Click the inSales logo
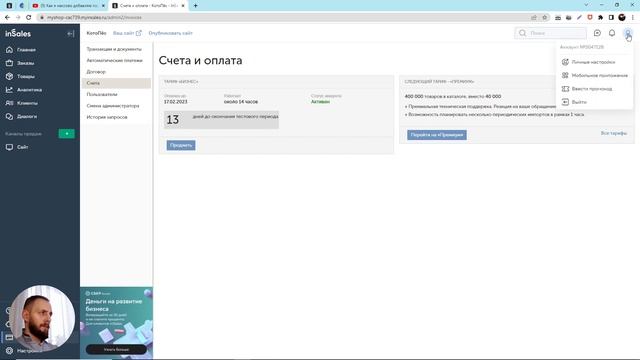The width and height of the screenshot is (640, 360). pos(18,33)
